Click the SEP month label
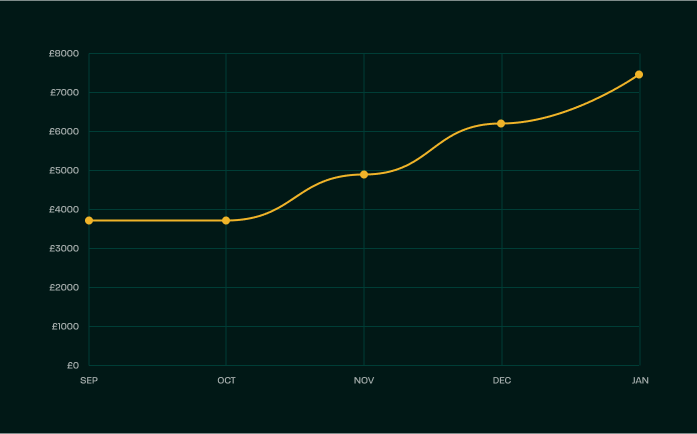 coord(89,381)
